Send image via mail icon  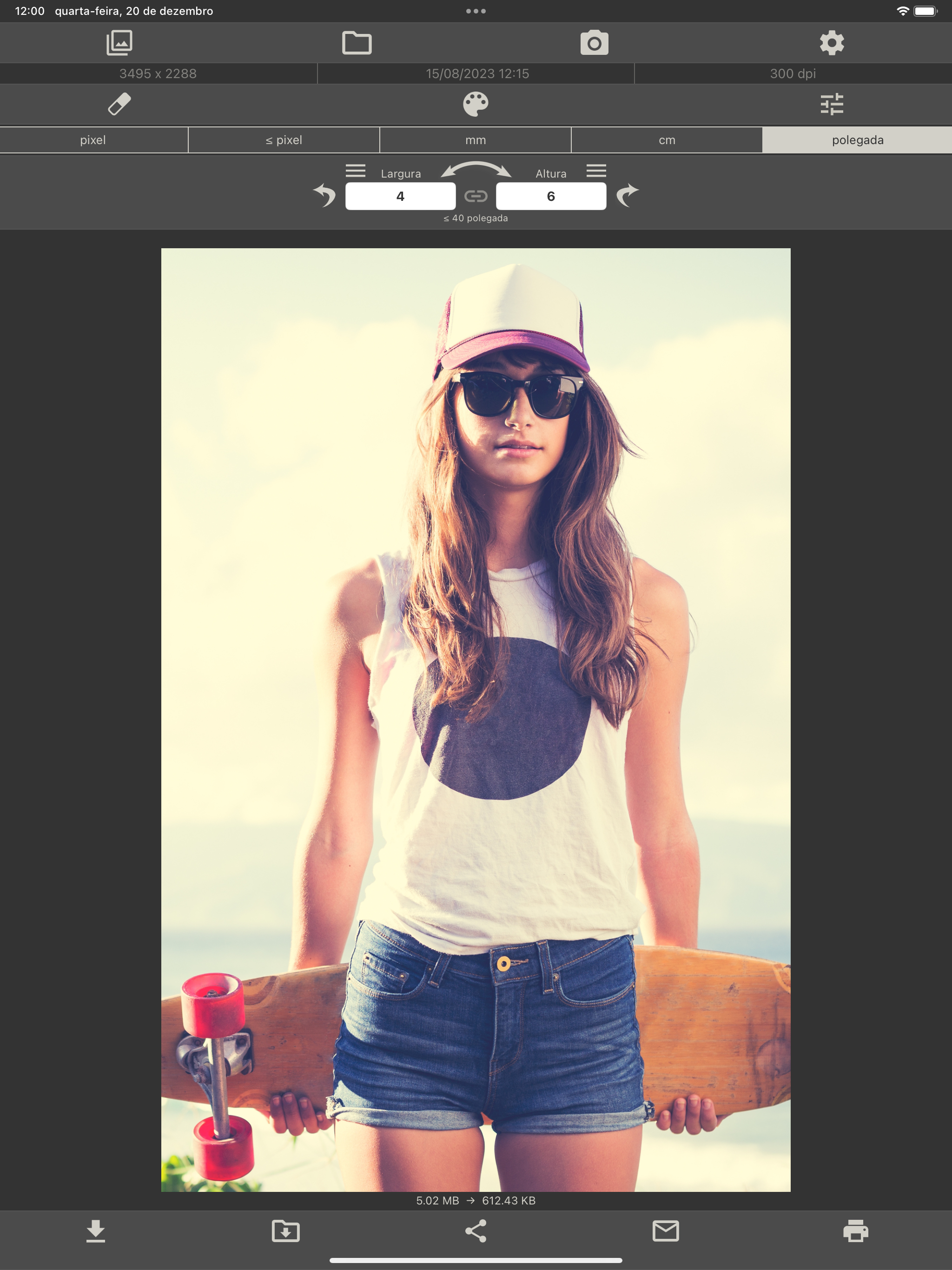(666, 1231)
